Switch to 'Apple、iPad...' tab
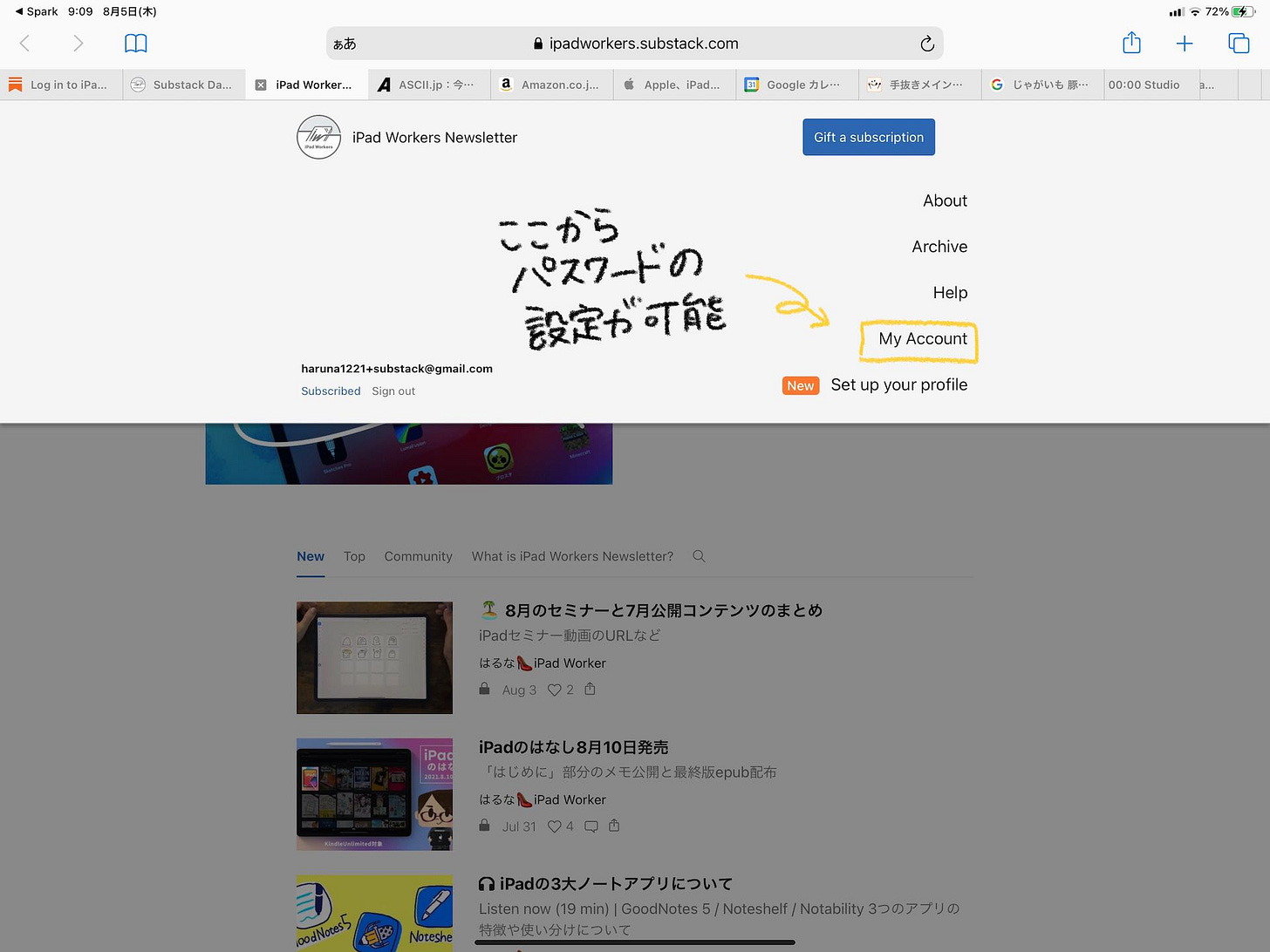The image size is (1270, 952). (x=675, y=85)
